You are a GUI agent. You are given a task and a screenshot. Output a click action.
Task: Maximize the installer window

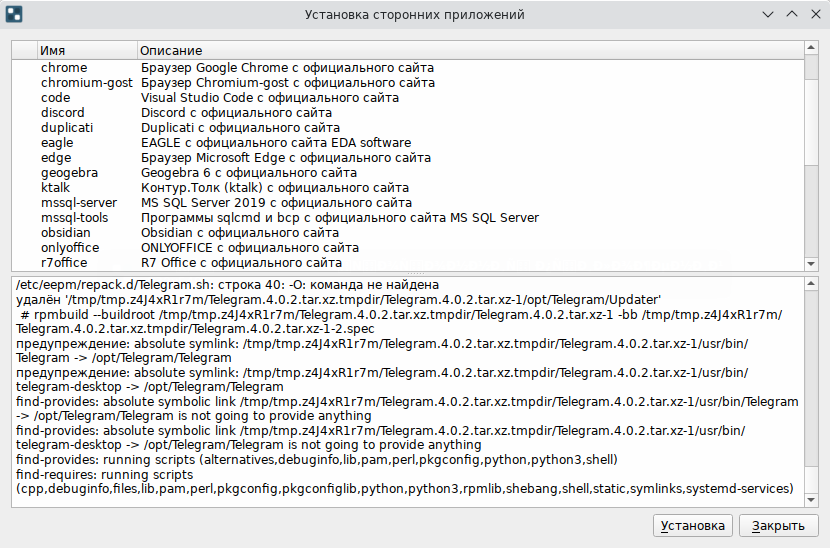tap(790, 15)
